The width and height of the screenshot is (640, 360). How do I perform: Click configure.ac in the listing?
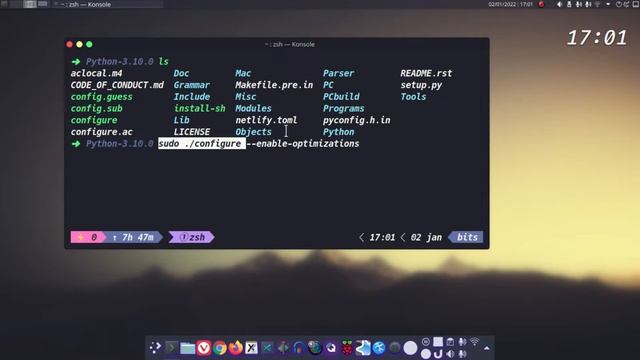coord(102,132)
